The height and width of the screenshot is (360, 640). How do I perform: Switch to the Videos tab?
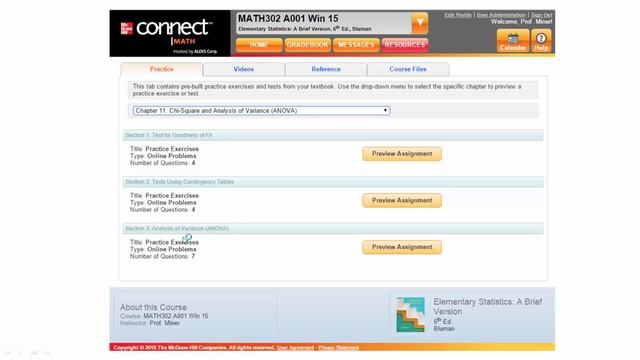244,69
